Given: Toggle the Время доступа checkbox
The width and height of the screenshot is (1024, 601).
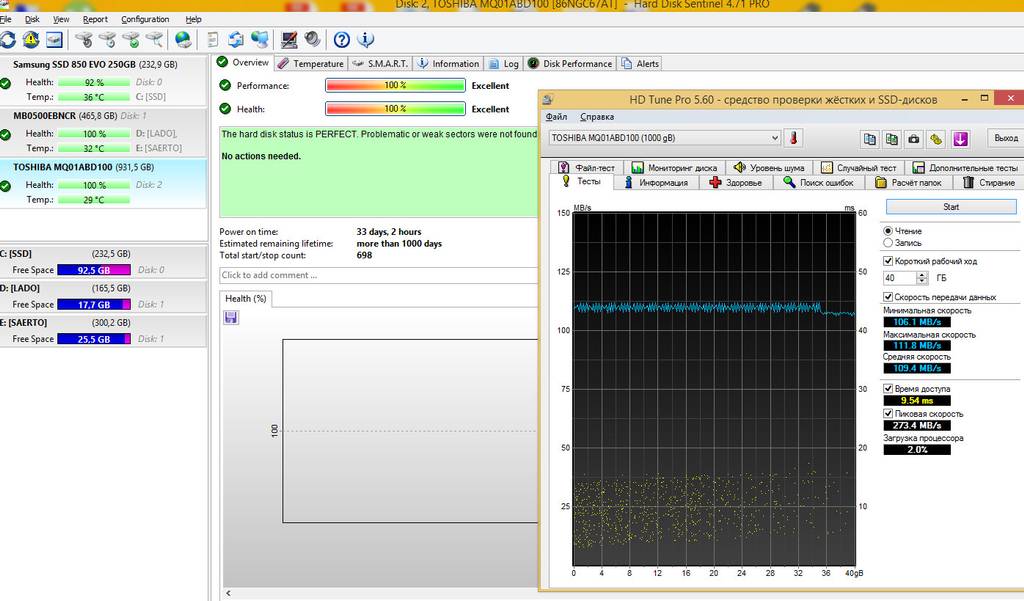Looking at the screenshot, I should pos(888,389).
